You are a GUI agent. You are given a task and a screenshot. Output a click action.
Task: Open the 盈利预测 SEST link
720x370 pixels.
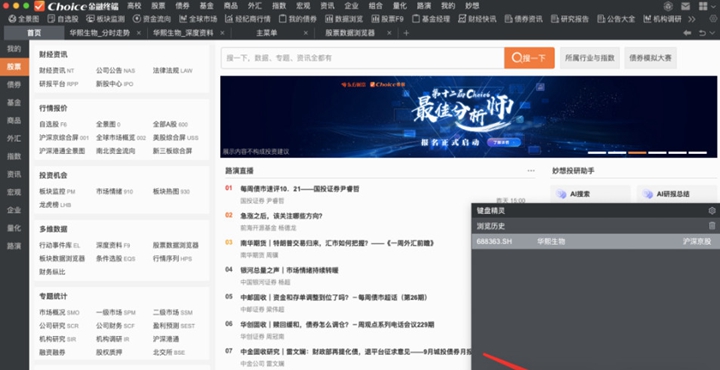pos(174,325)
